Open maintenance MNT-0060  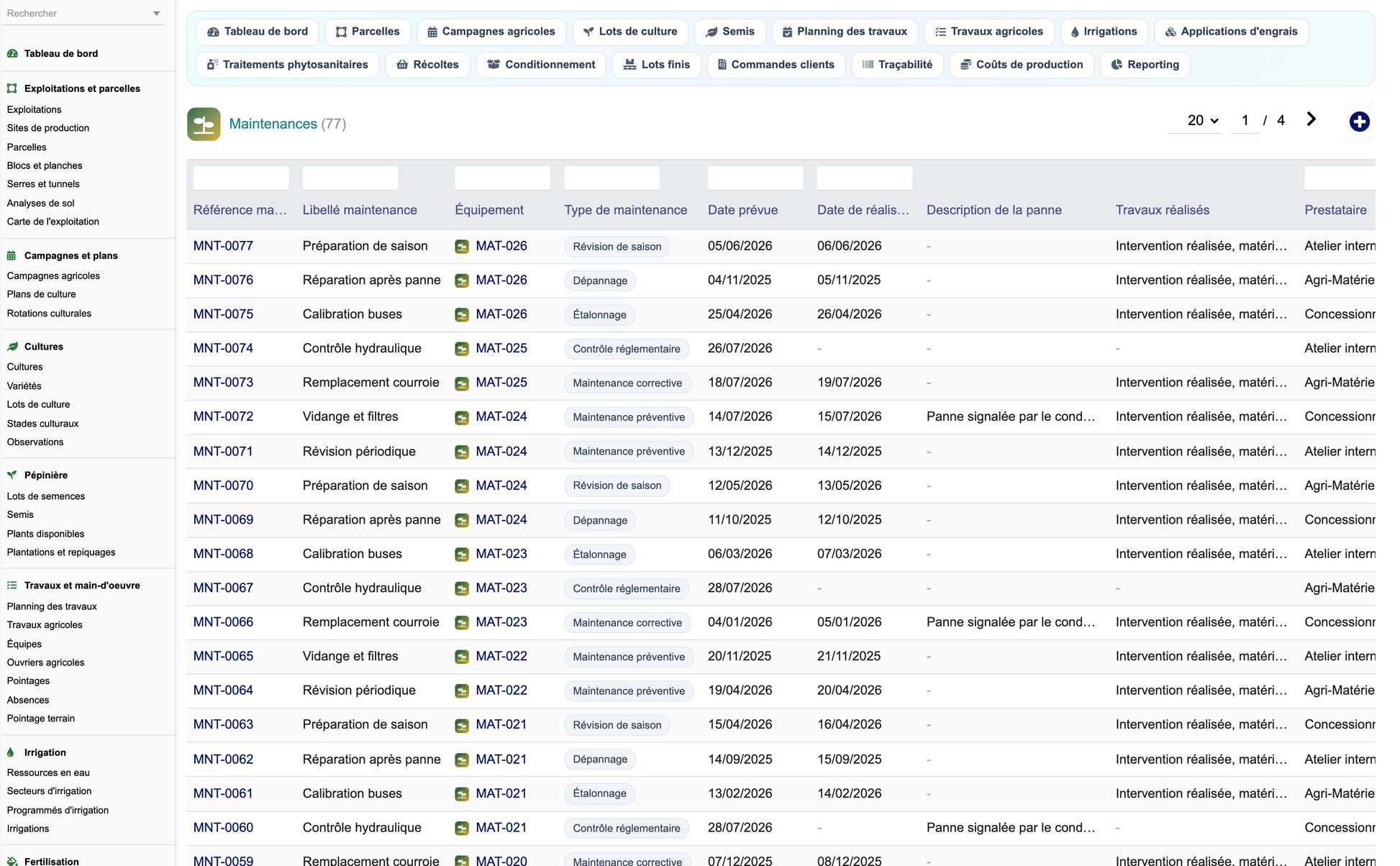tap(223, 828)
